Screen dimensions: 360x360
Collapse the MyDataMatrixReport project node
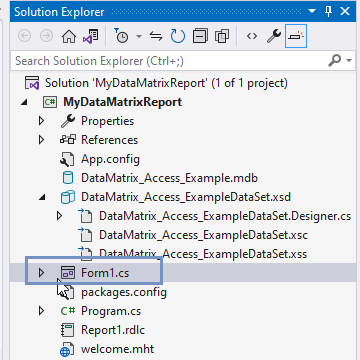[x=24, y=102]
